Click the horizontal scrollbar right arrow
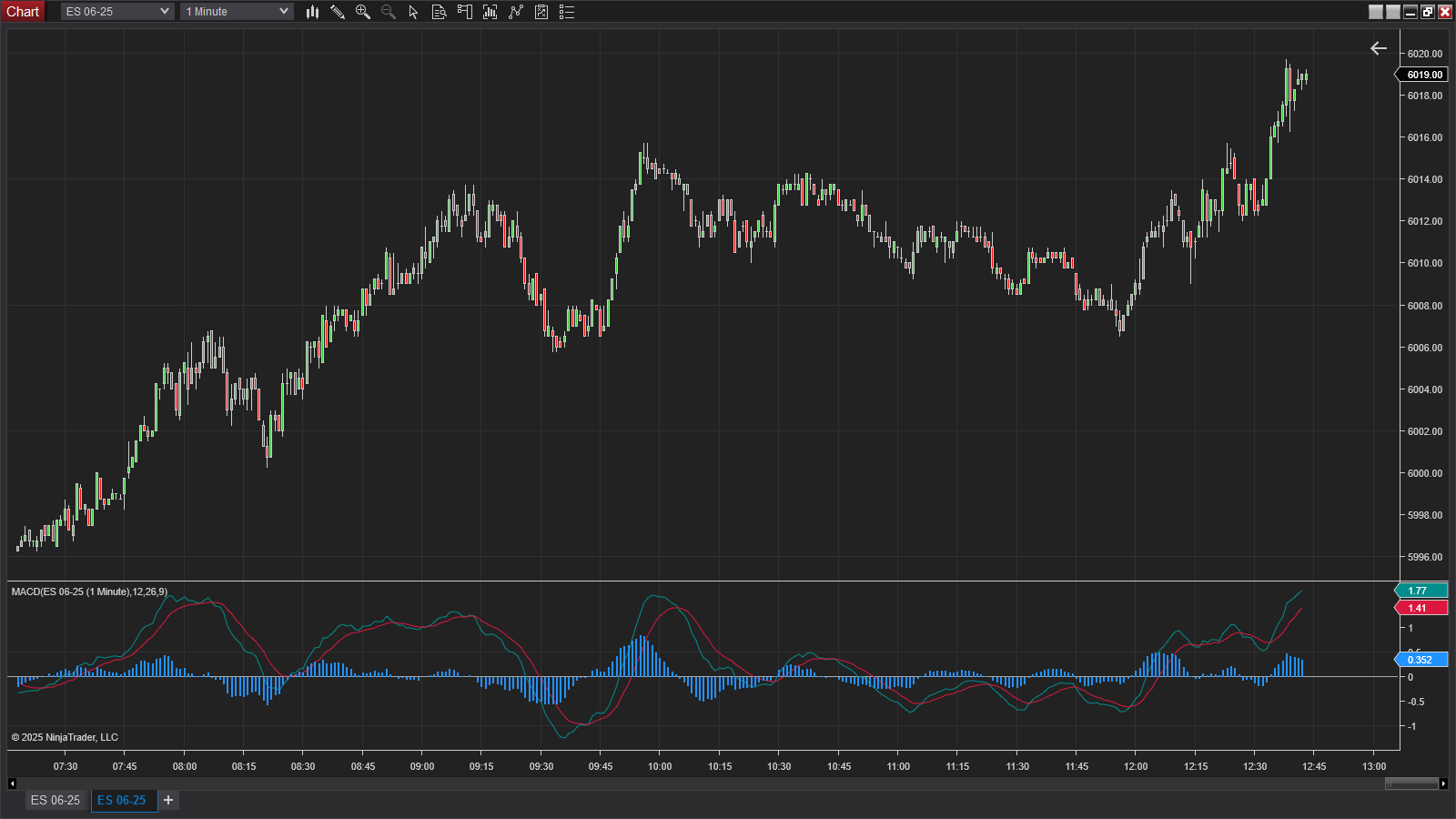This screenshot has height=819, width=1456. [x=1443, y=784]
